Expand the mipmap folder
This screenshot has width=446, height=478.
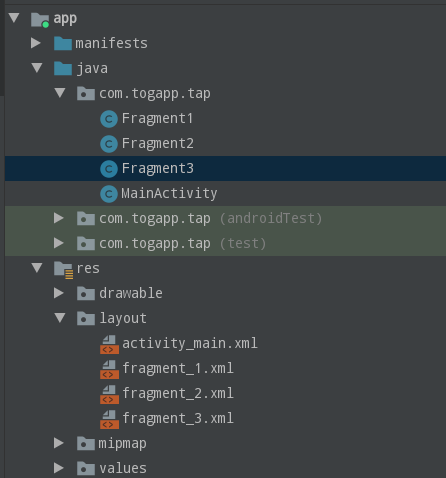click(59, 443)
